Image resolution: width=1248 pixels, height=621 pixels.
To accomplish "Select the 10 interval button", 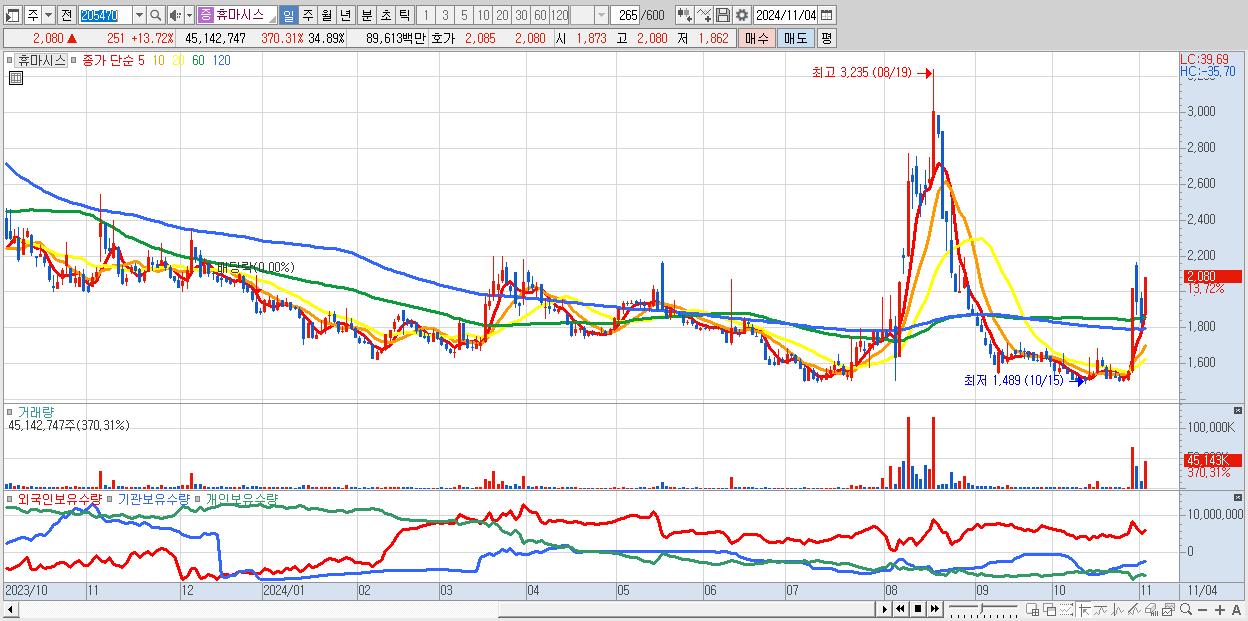I will pos(483,15).
